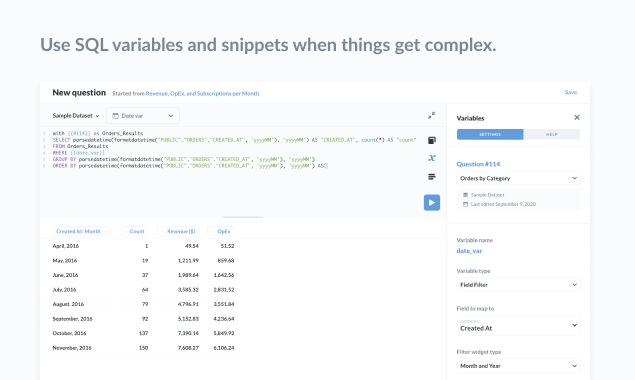Image resolution: width=635 pixels, height=380 pixels.
Task: Expand the Sample Dataset database selector
Action: [x=76, y=116]
